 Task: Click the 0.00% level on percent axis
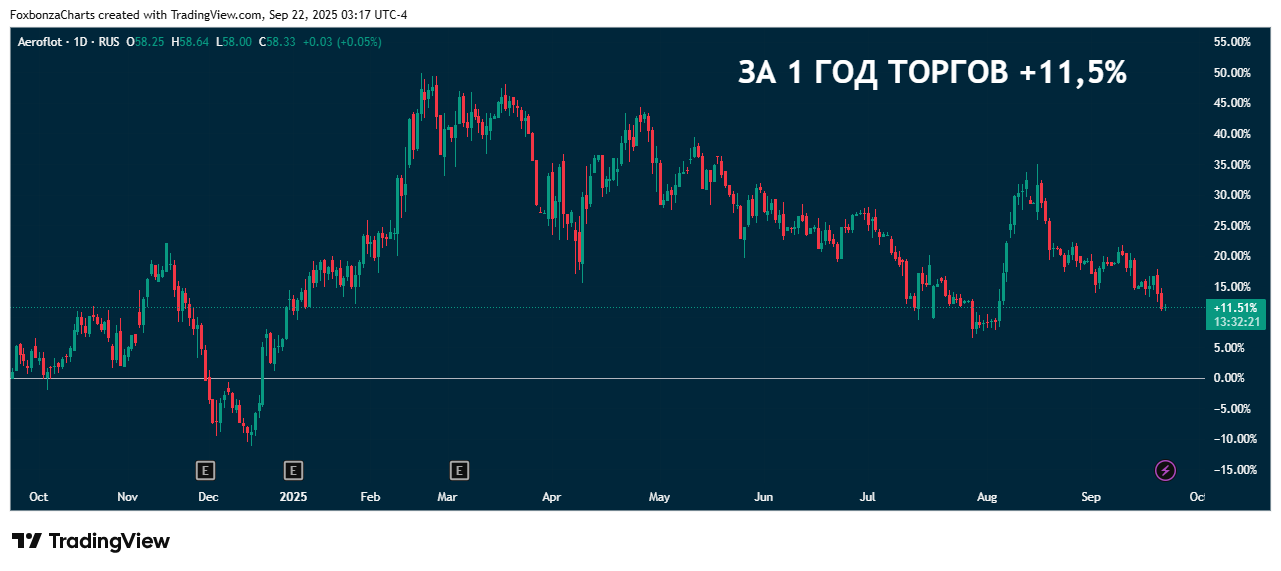[1229, 378]
